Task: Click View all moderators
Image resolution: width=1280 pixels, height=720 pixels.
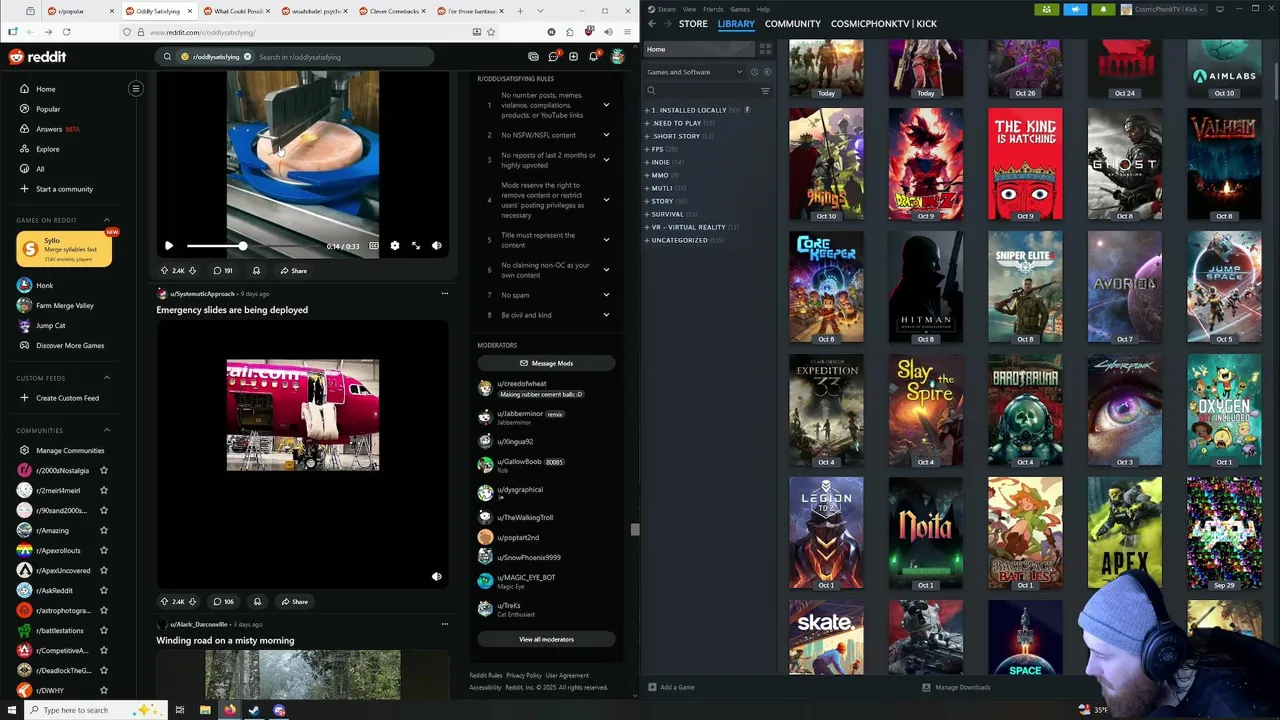Action: point(546,639)
